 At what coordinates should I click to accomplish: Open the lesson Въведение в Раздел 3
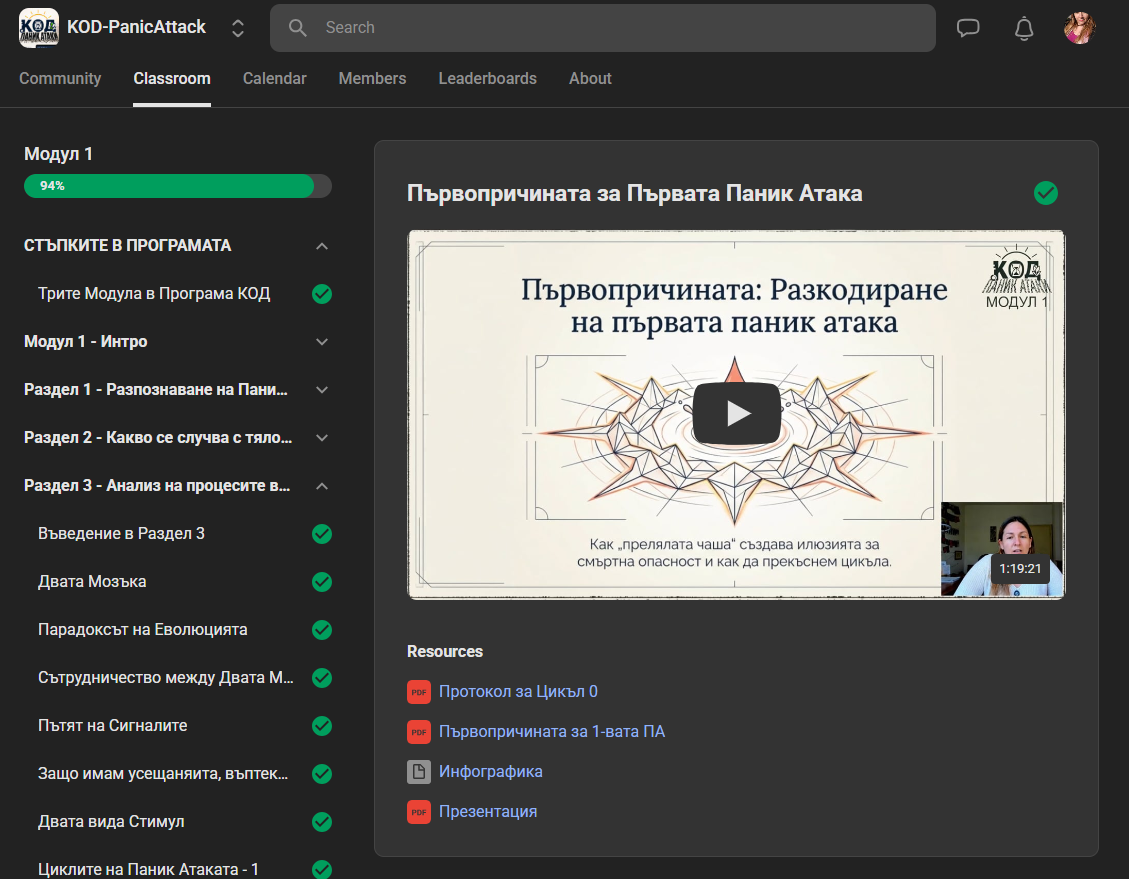tap(122, 534)
